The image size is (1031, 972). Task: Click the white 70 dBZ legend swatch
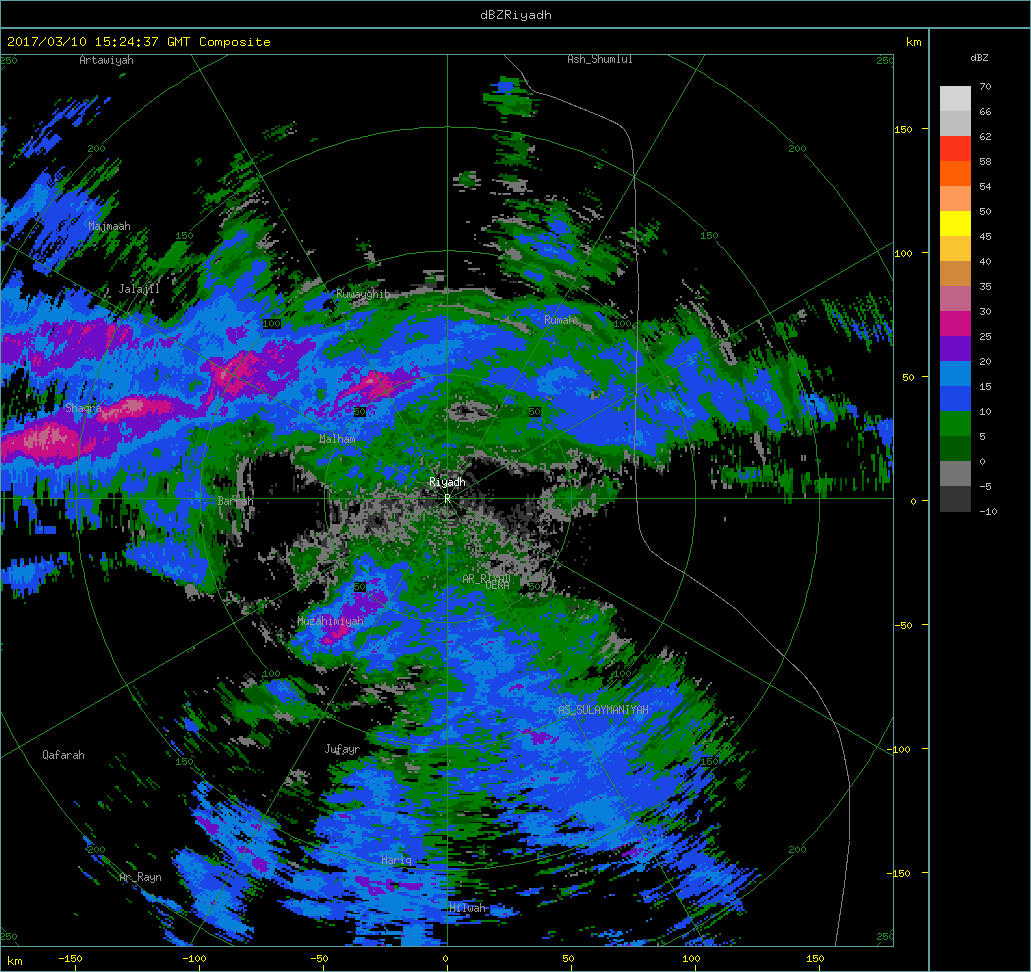(955, 99)
